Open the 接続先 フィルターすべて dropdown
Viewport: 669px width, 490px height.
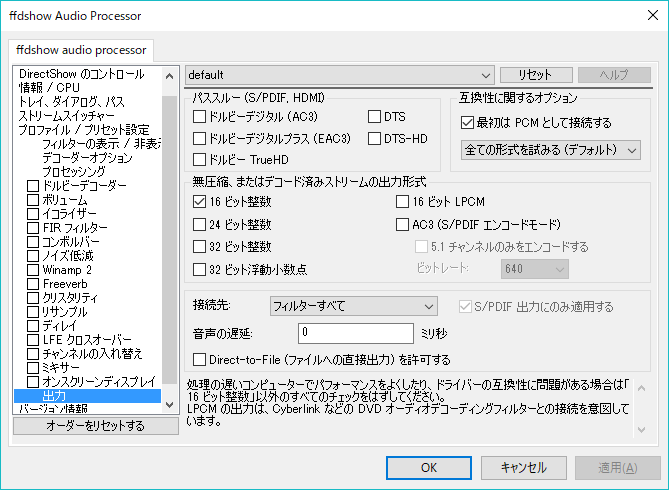click(354, 306)
